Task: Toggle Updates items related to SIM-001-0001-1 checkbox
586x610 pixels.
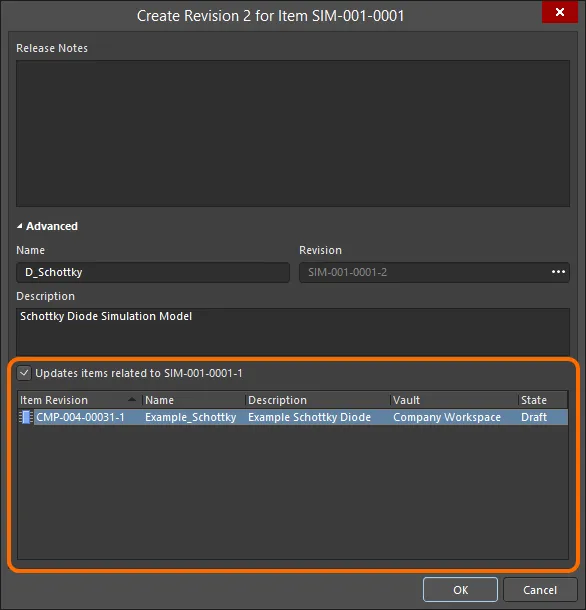Action: click(24, 373)
